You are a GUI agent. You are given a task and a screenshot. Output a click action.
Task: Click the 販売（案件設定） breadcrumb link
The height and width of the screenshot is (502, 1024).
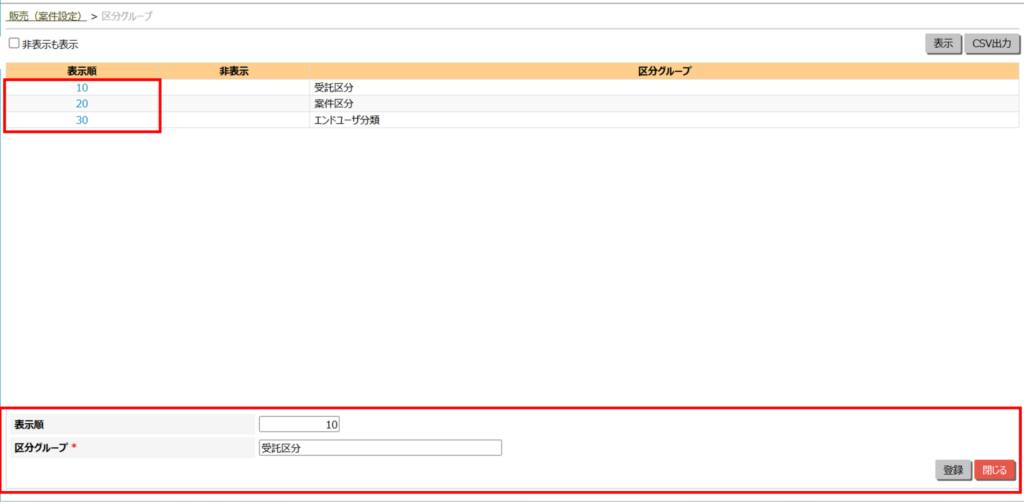47,17
